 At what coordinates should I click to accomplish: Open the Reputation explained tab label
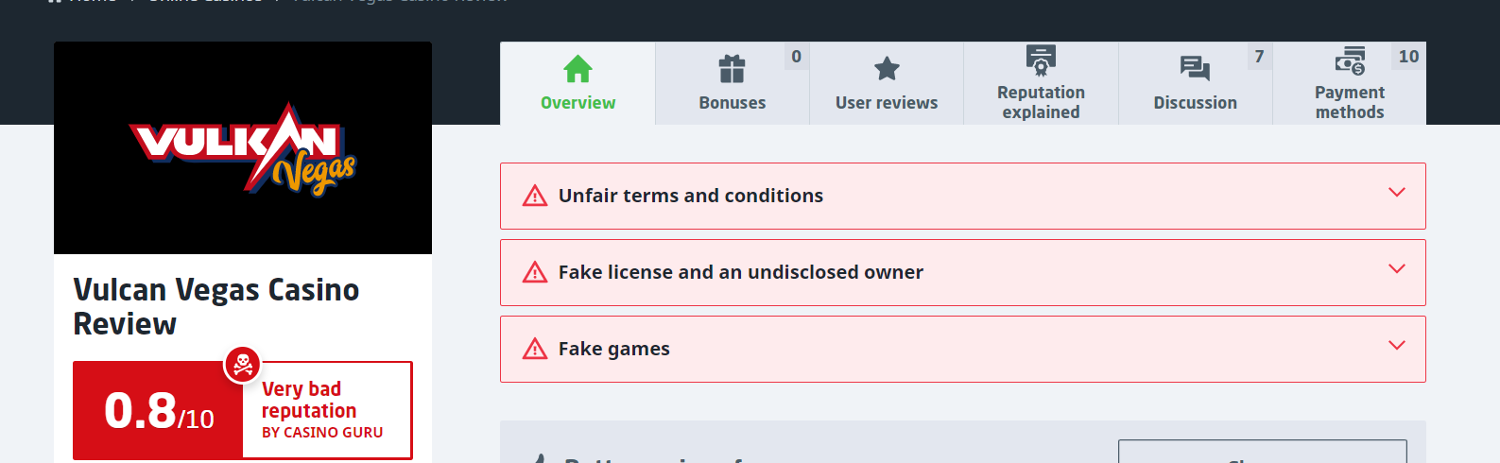(1041, 102)
